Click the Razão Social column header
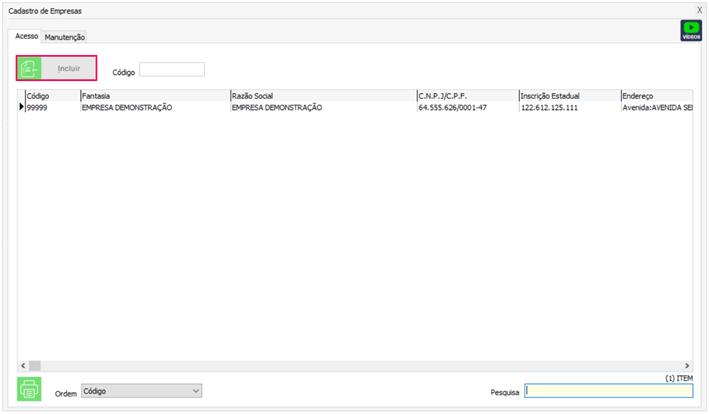Image resolution: width=709 pixels, height=414 pixels. (322, 96)
